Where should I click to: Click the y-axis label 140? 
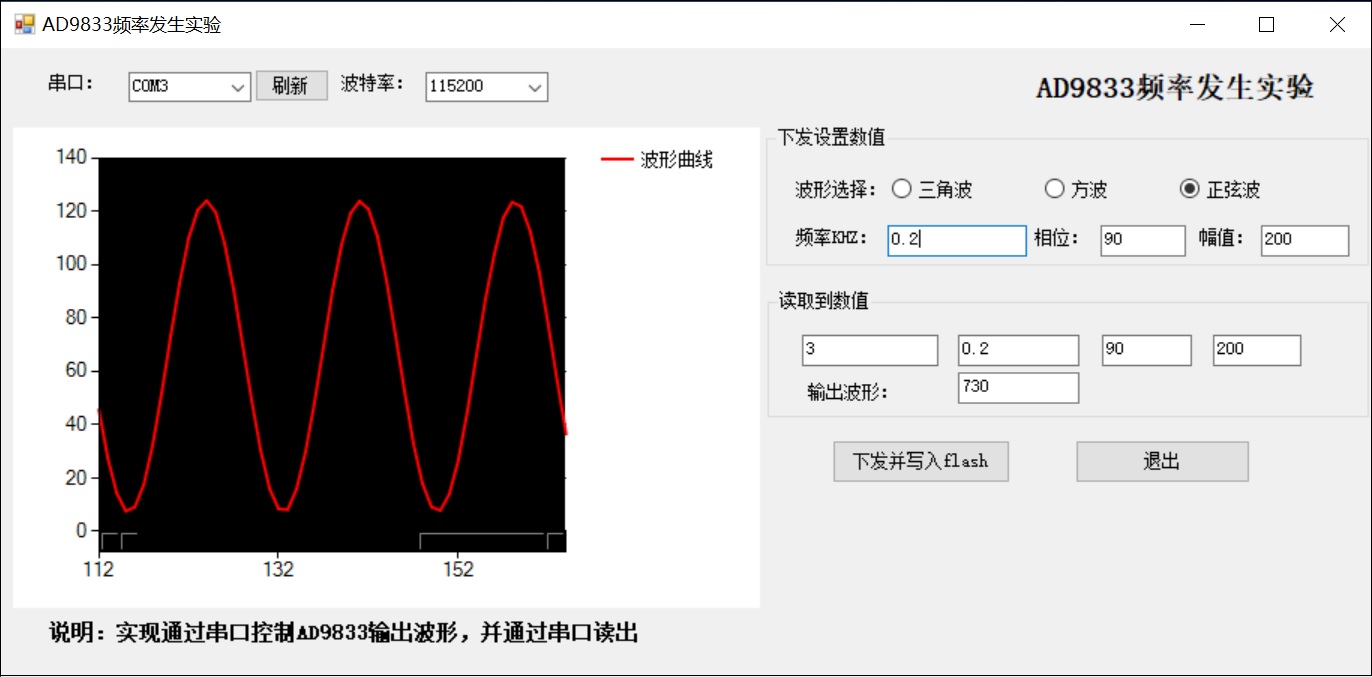72,157
